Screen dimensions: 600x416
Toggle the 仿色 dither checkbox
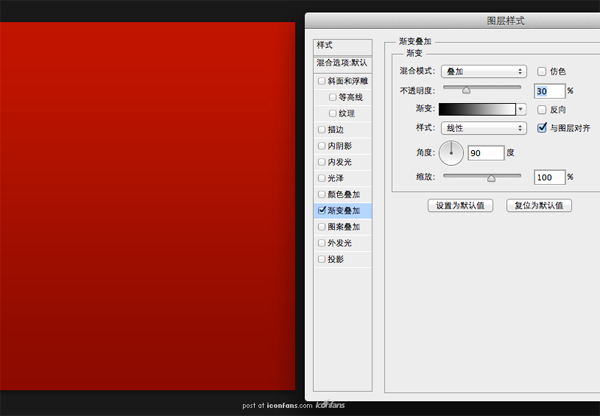coord(541,72)
